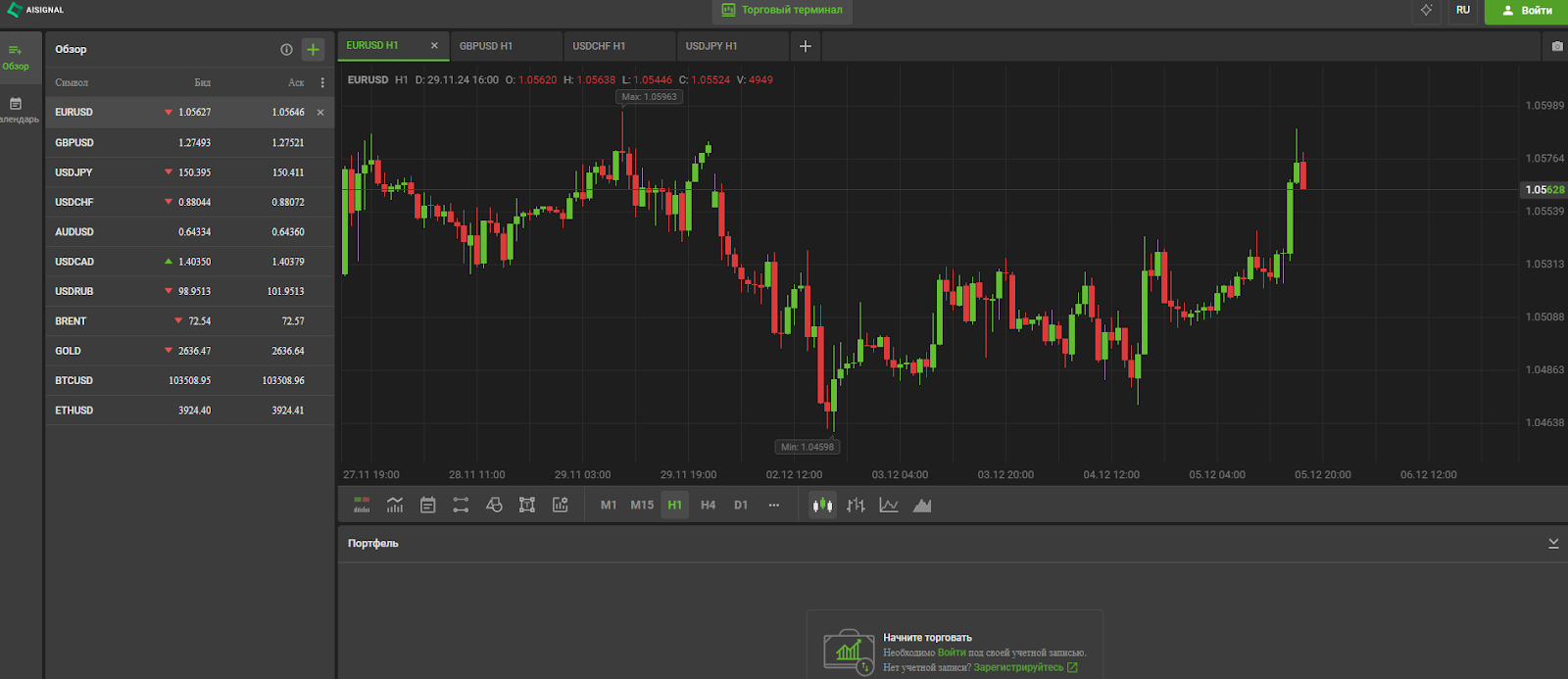Open more timeframes via the ellipsis

point(774,506)
